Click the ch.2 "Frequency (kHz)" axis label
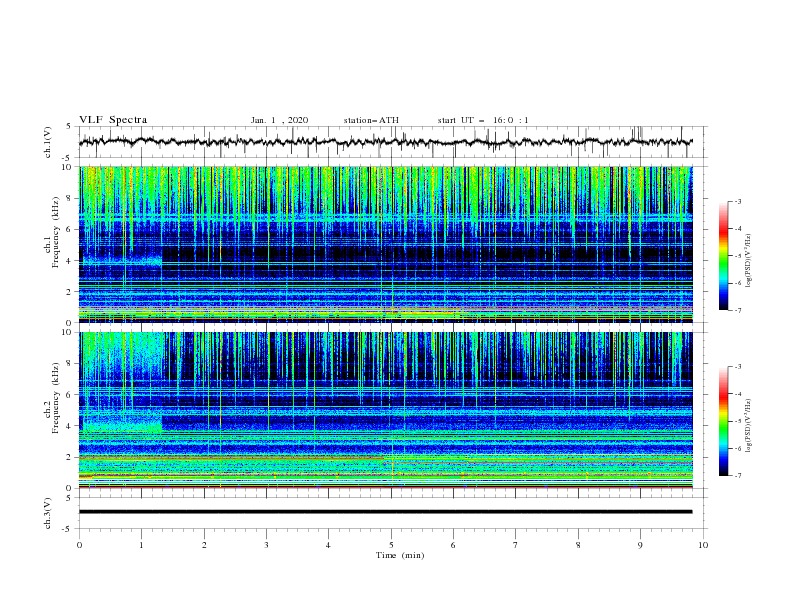Screen dimensions: 792x612 coord(56,397)
